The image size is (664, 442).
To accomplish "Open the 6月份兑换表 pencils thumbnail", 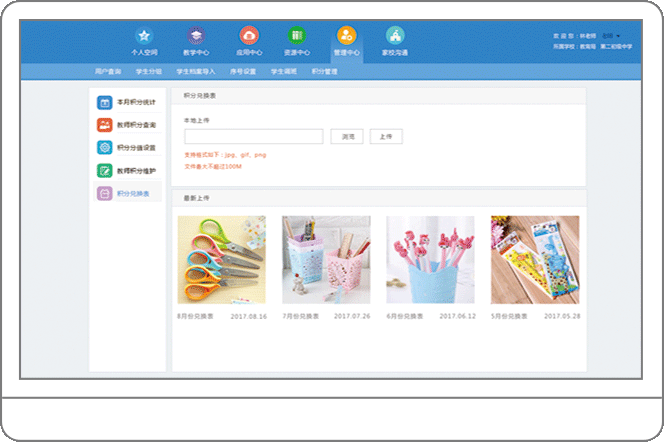I will pyautogui.click(x=430, y=260).
